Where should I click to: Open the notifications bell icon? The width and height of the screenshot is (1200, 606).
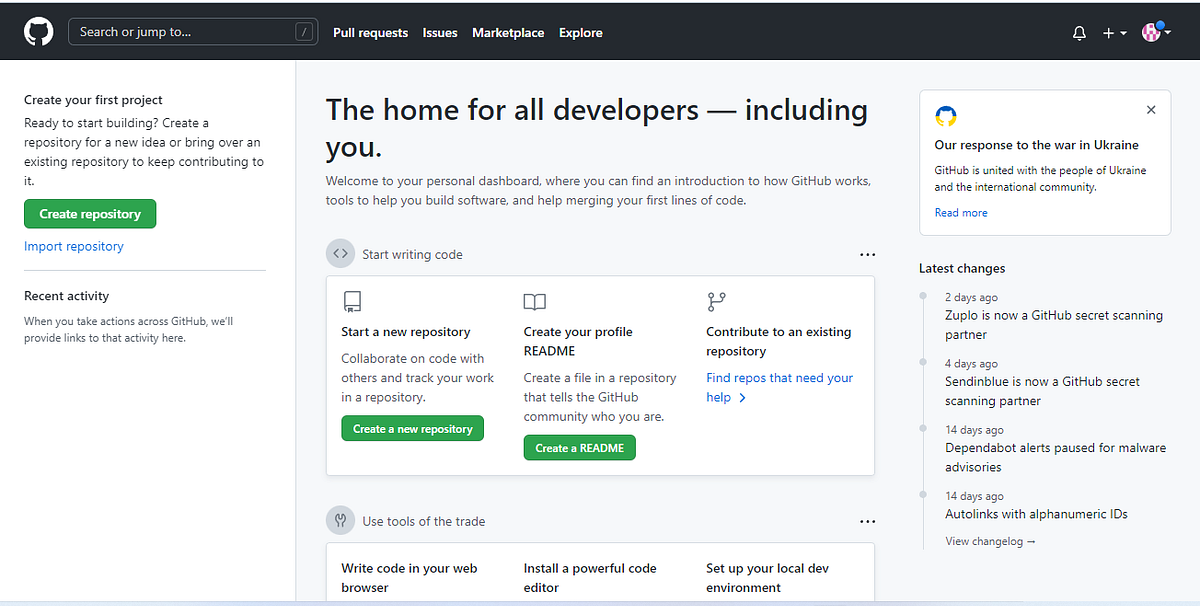click(1079, 32)
